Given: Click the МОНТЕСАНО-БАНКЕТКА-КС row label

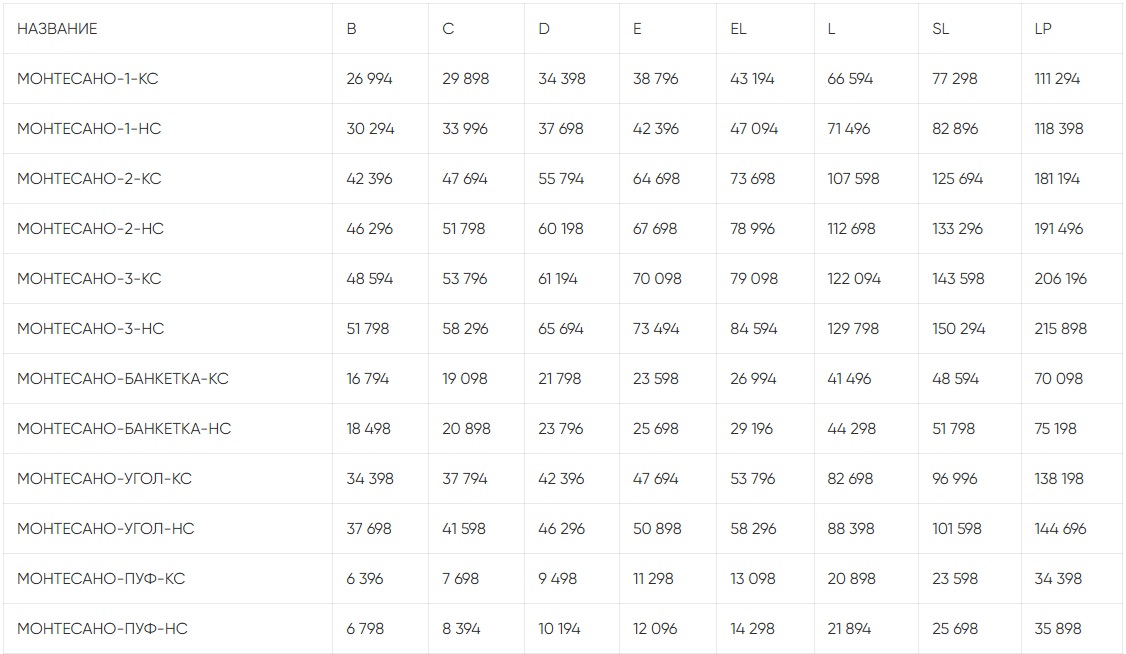Looking at the screenshot, I should click(x=122, y=379).
